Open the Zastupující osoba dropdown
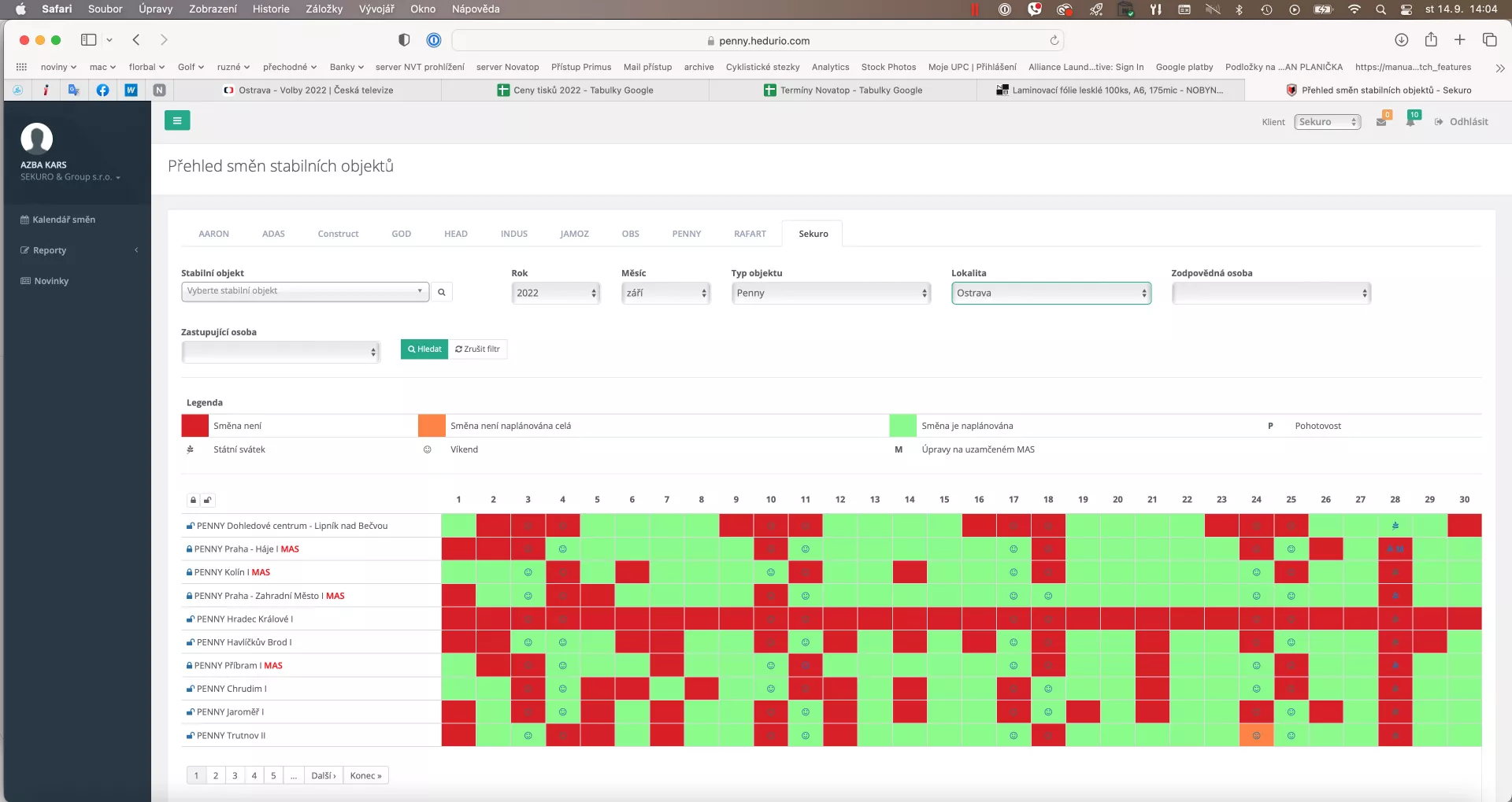Screen dimensions: 1512x802 (x=280, y=352)
